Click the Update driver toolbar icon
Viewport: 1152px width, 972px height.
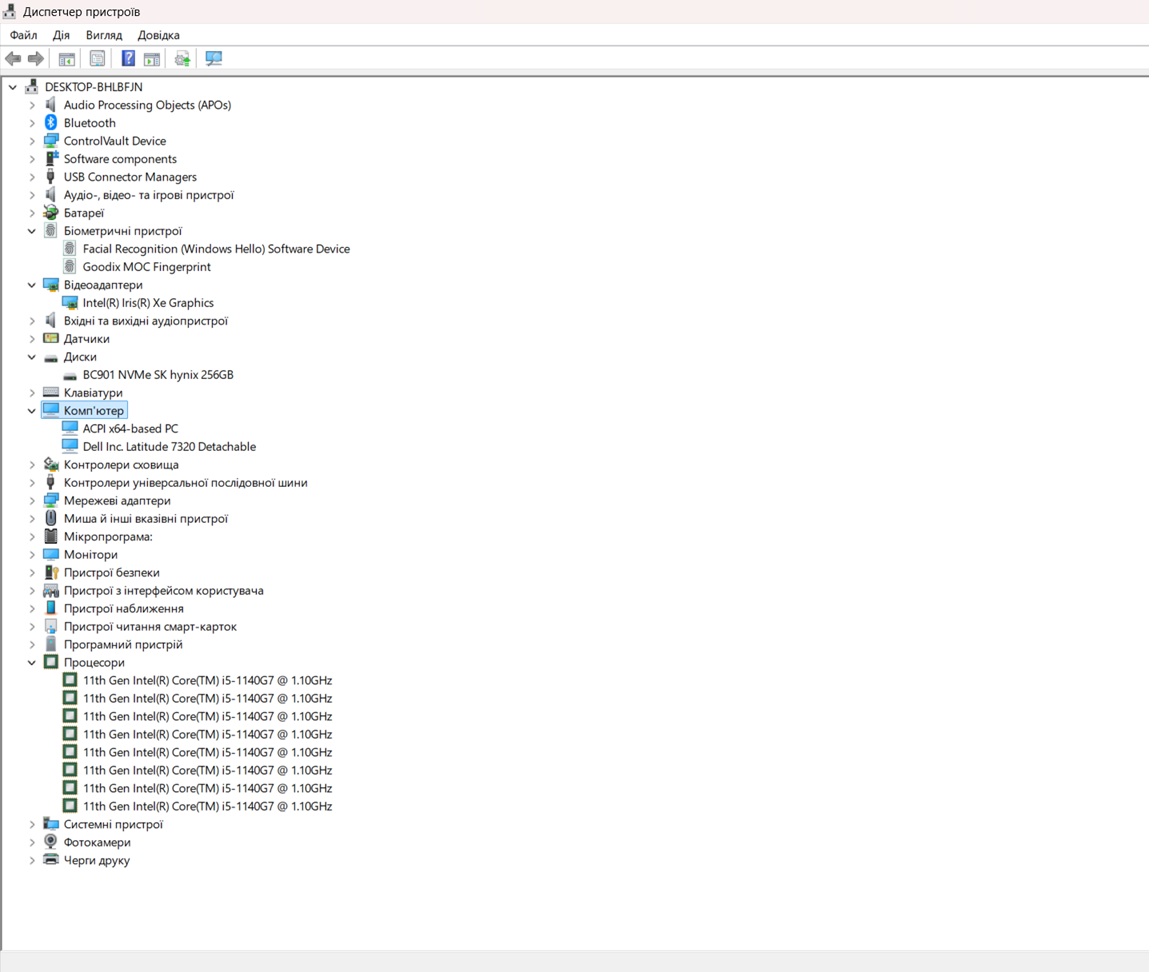(x=182, y=59)
